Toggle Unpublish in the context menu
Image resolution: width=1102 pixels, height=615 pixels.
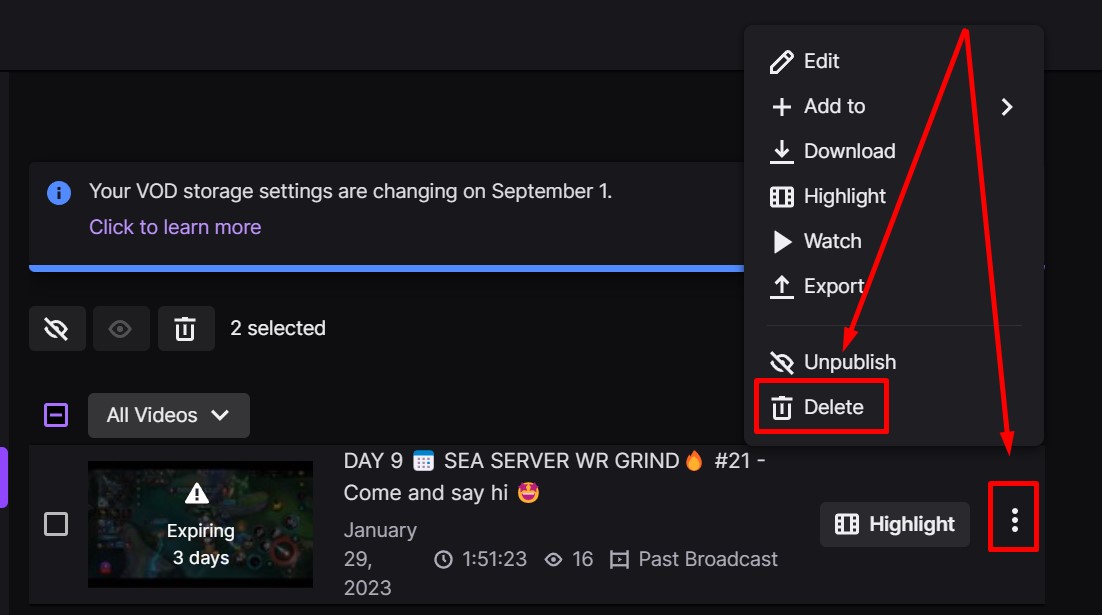coord(849,362)
